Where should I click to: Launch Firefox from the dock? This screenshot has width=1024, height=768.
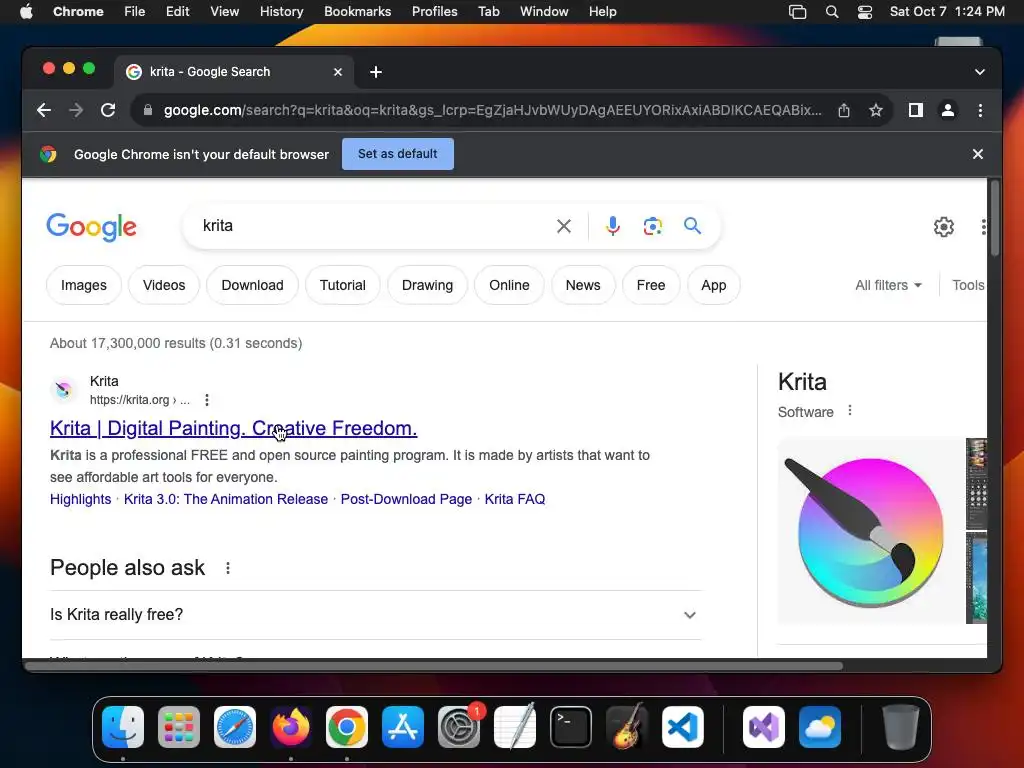291,727
